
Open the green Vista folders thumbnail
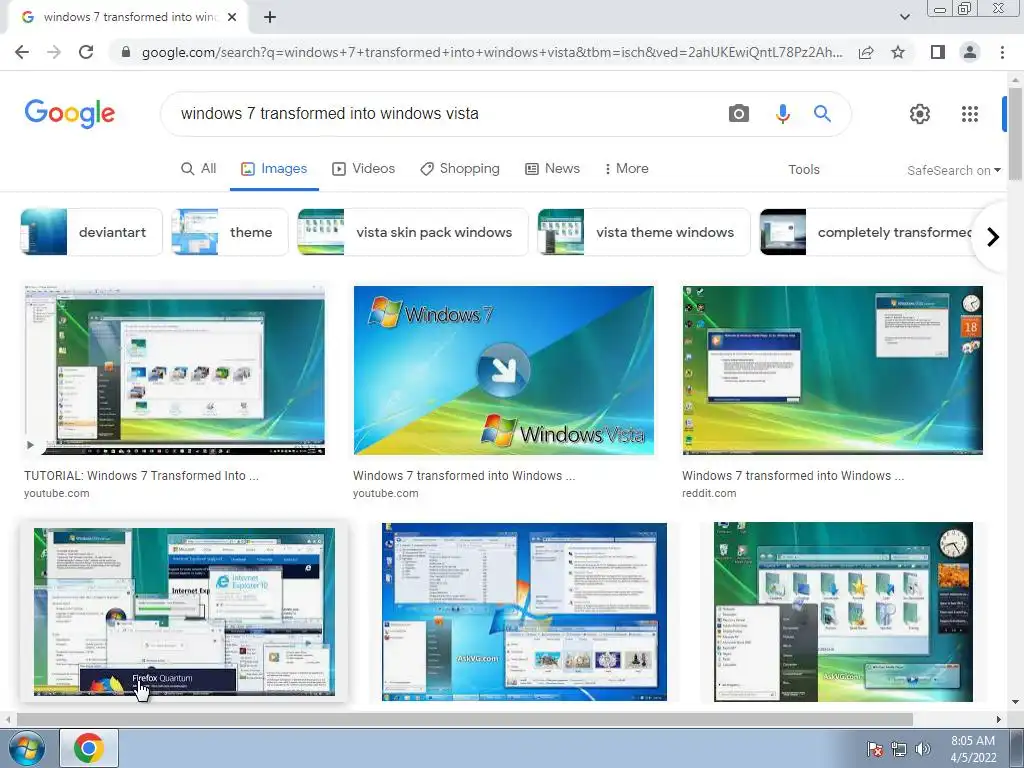point(843,611)
